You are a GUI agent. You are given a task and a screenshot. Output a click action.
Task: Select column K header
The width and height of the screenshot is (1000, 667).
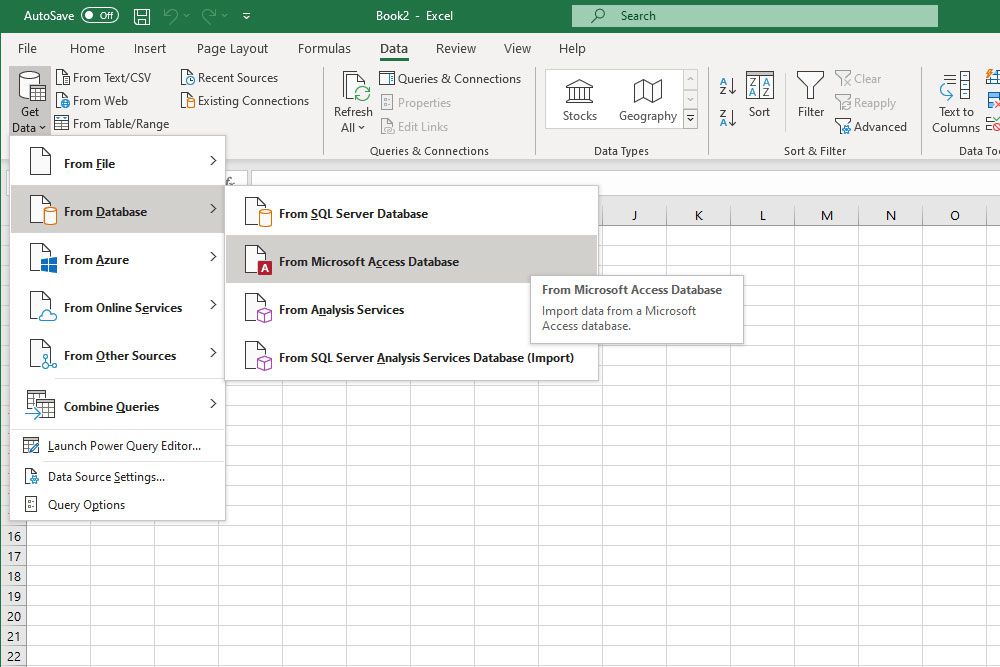point(698,216)
